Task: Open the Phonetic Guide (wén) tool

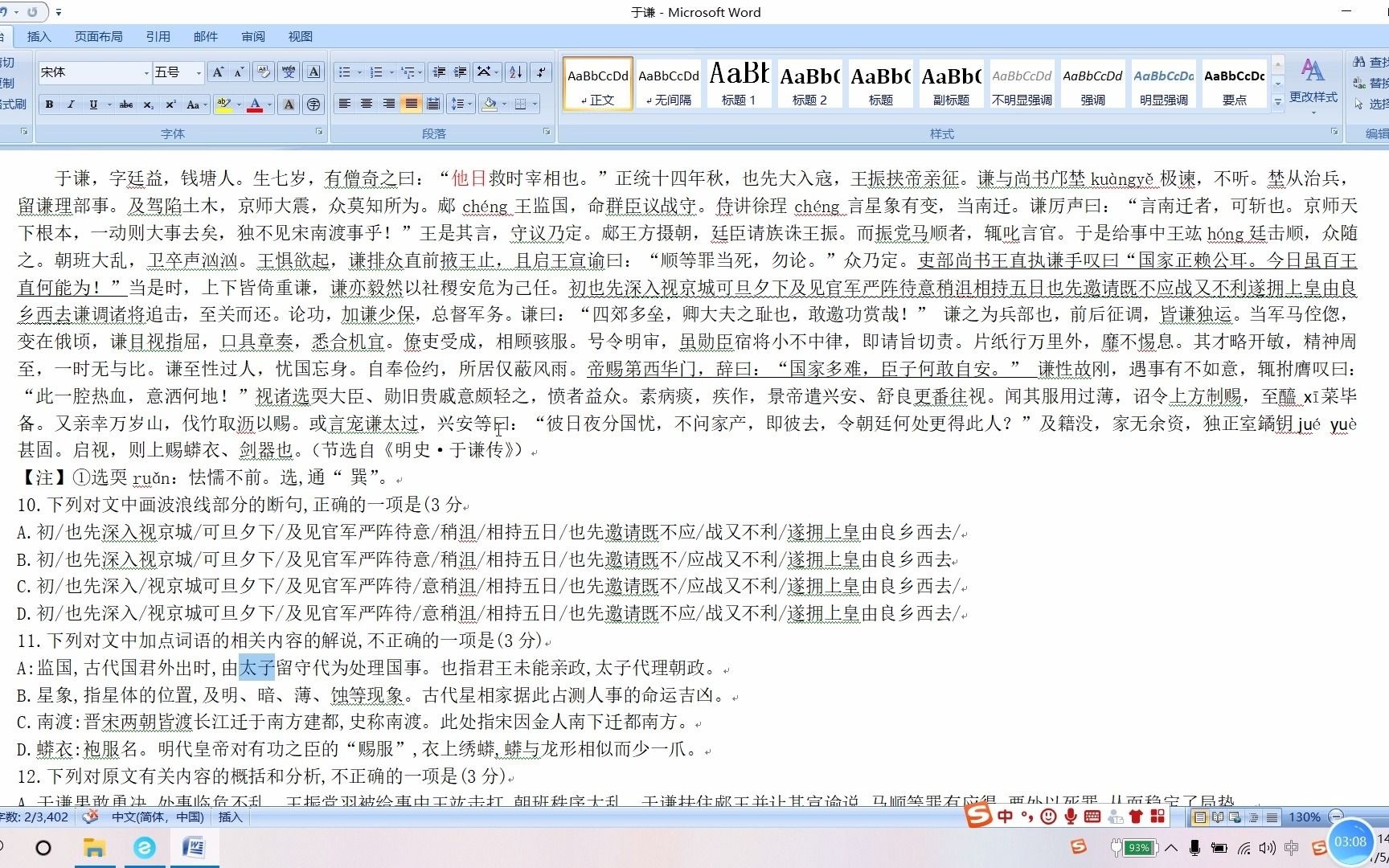Action: [289, 72]
